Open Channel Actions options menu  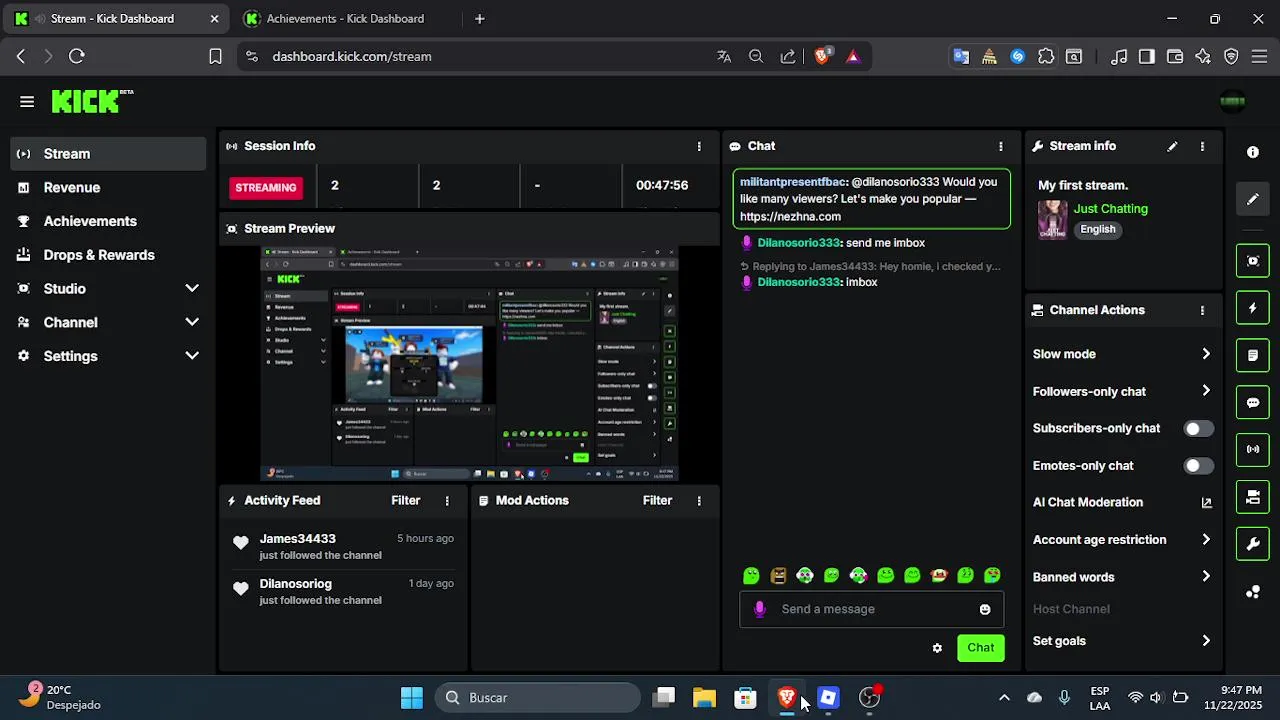(x=1202, y=310)
